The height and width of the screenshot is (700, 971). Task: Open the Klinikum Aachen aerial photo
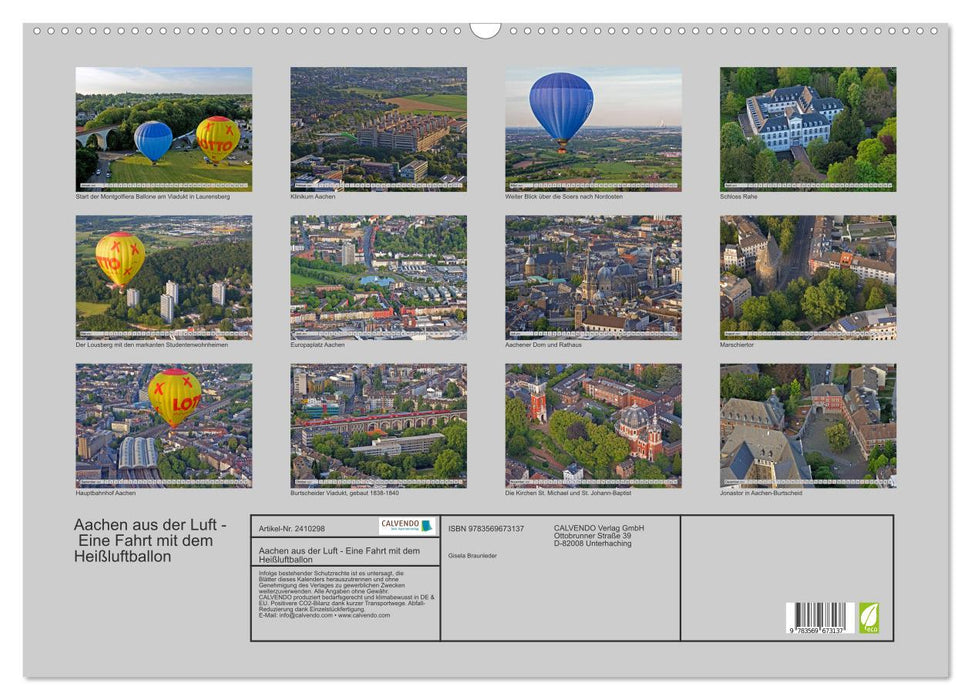coord(378,129)
